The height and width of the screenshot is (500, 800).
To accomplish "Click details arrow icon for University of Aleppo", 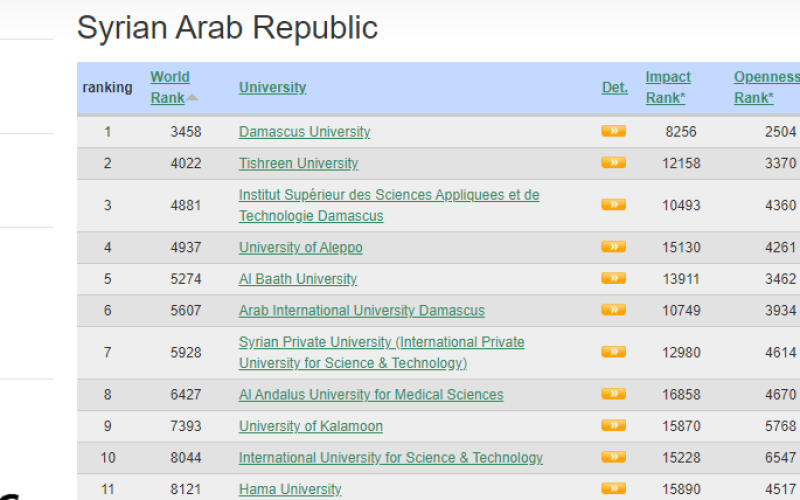I will (x=613, y=247).
